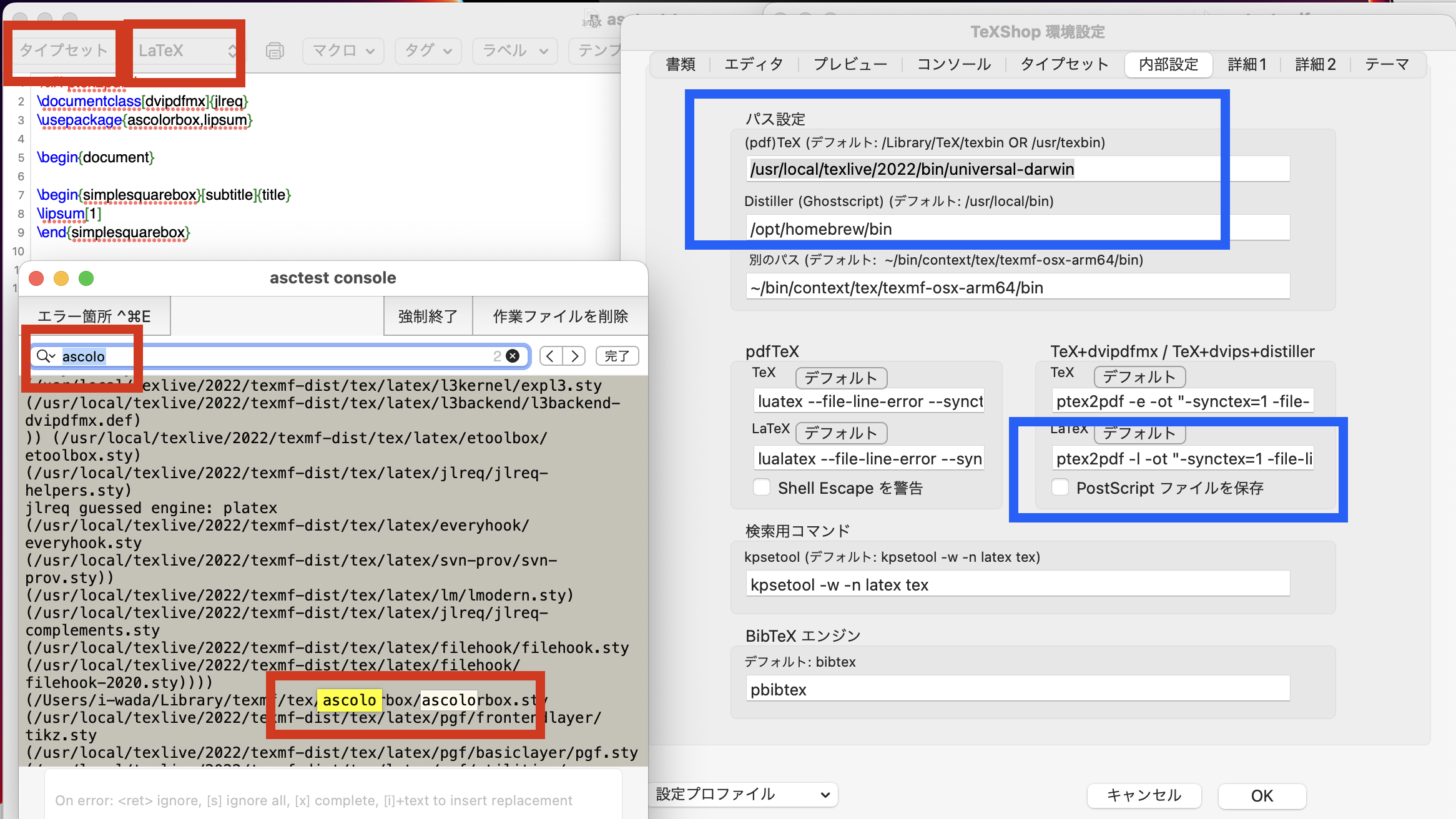The image size is (1456, 819).
Task: Switch to the 詳細1 tab
Action: click(1247, 64)
